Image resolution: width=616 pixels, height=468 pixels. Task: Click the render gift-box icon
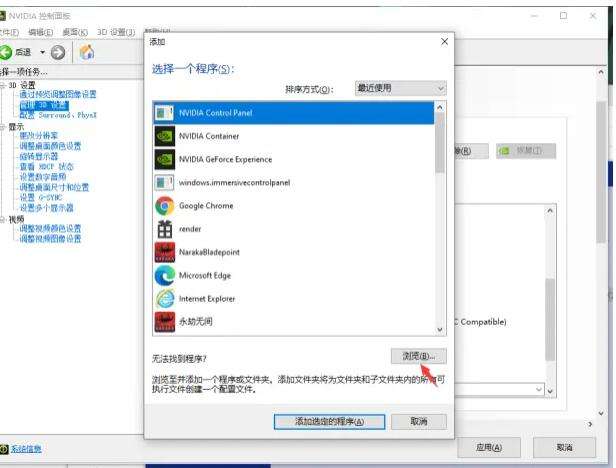pos(165,229)
